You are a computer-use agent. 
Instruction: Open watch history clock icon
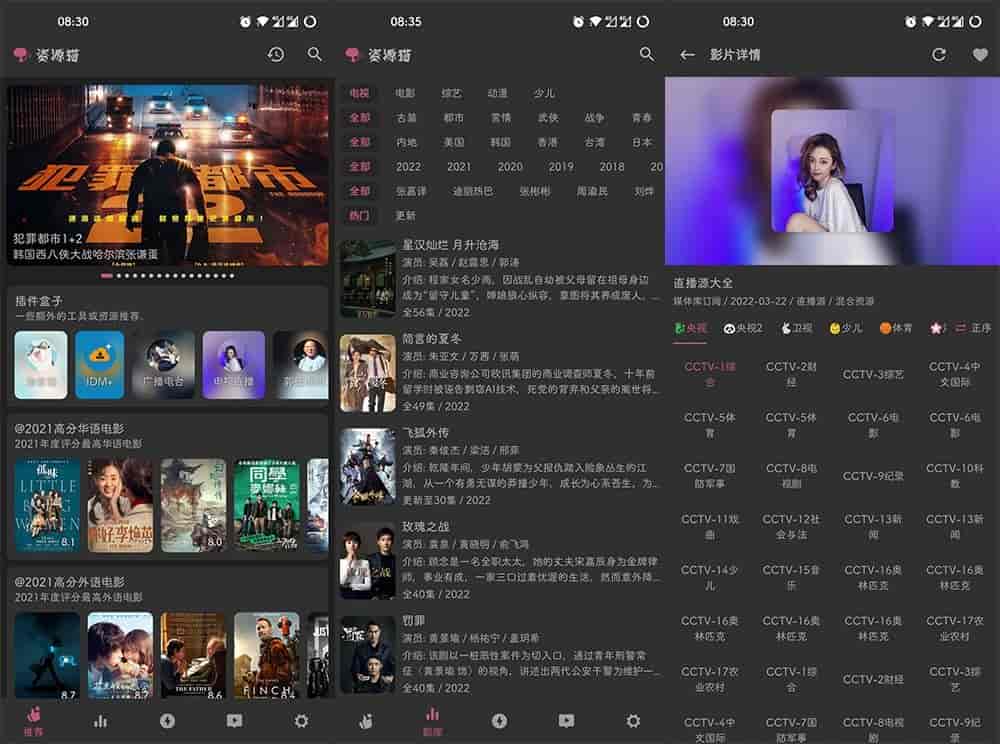(276, 55)
